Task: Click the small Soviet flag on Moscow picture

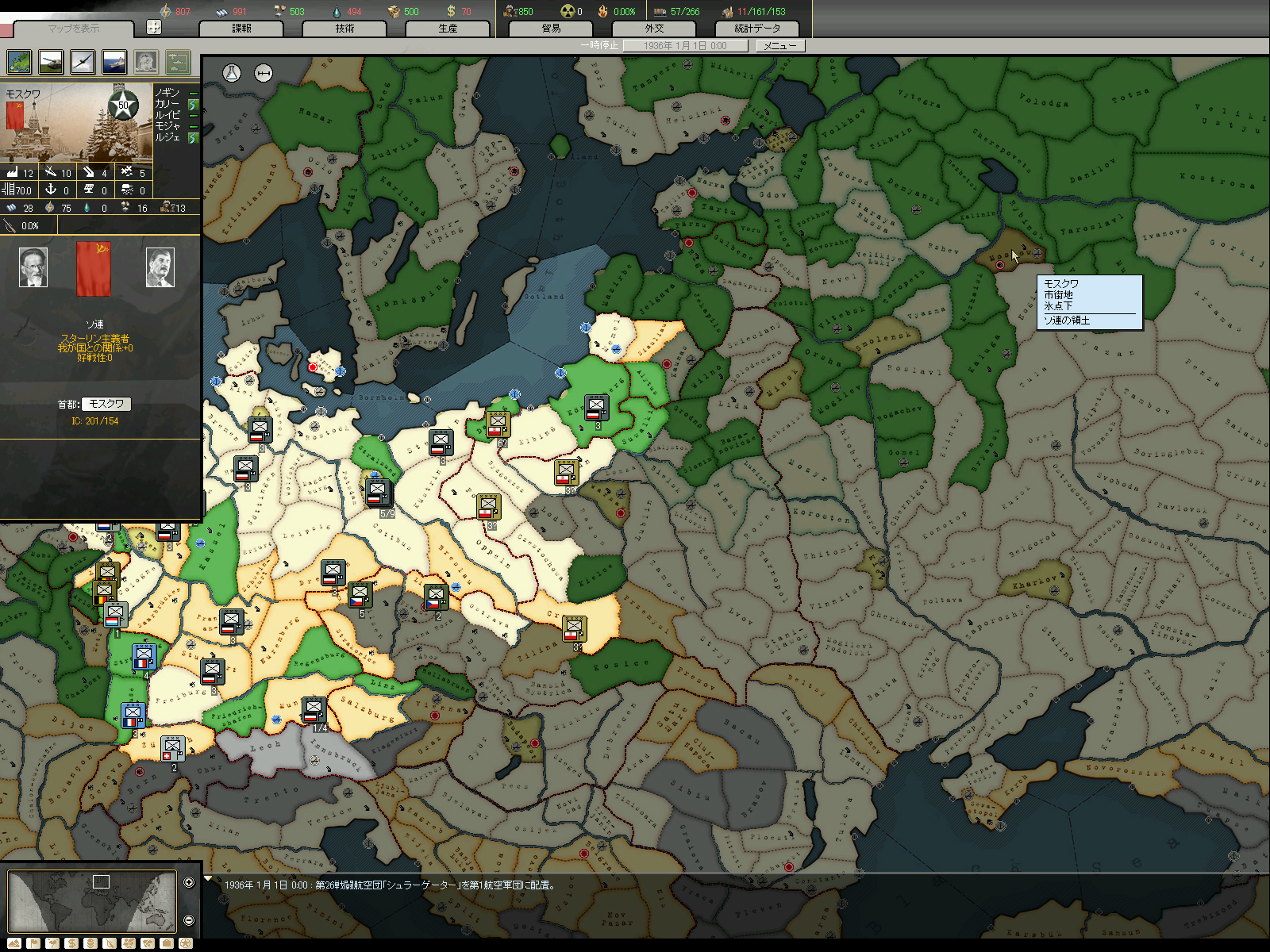Action: pos(15,115)
